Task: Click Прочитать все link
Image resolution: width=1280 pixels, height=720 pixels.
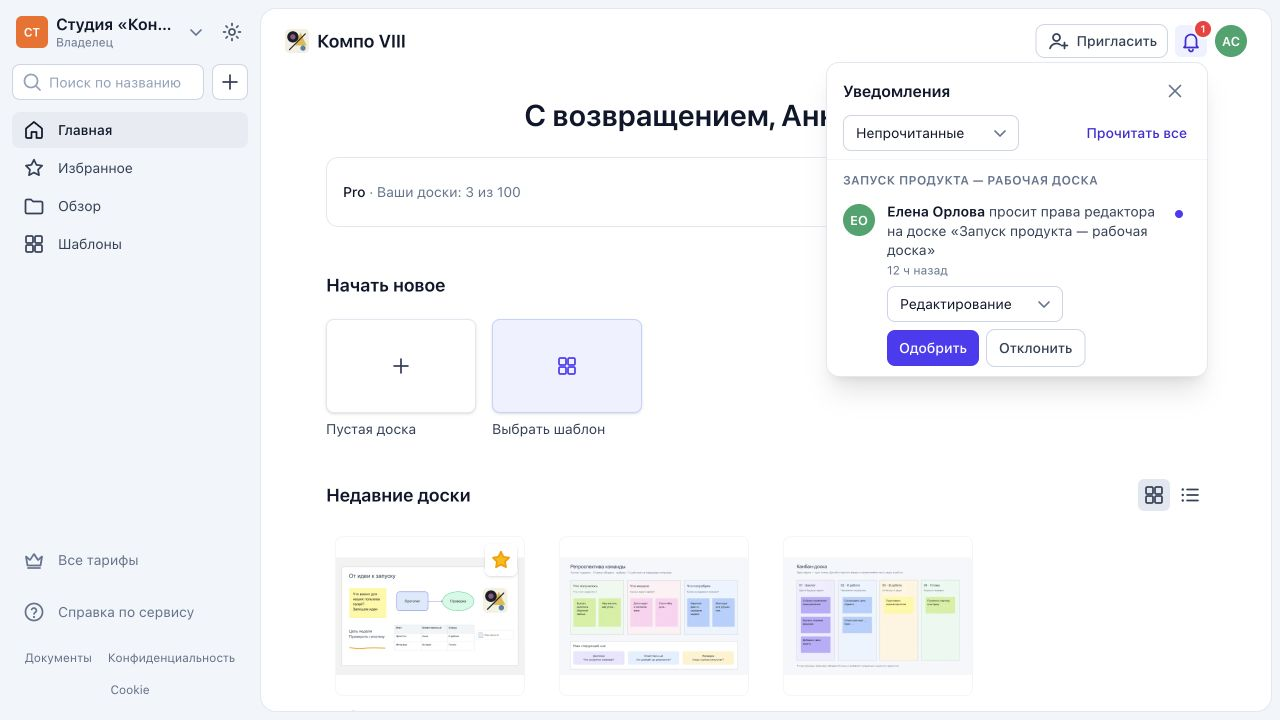Action: point(1137,133)
